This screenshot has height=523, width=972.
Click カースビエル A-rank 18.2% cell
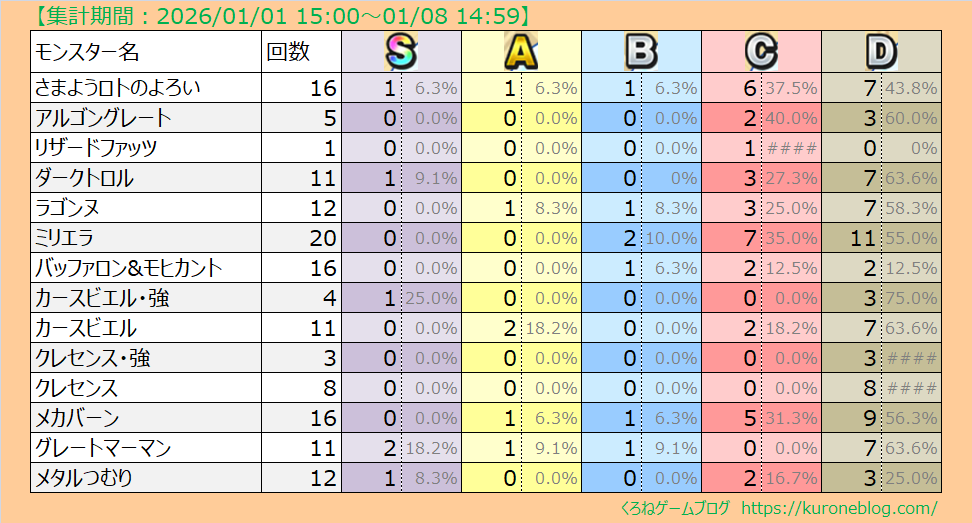(551, 328)
